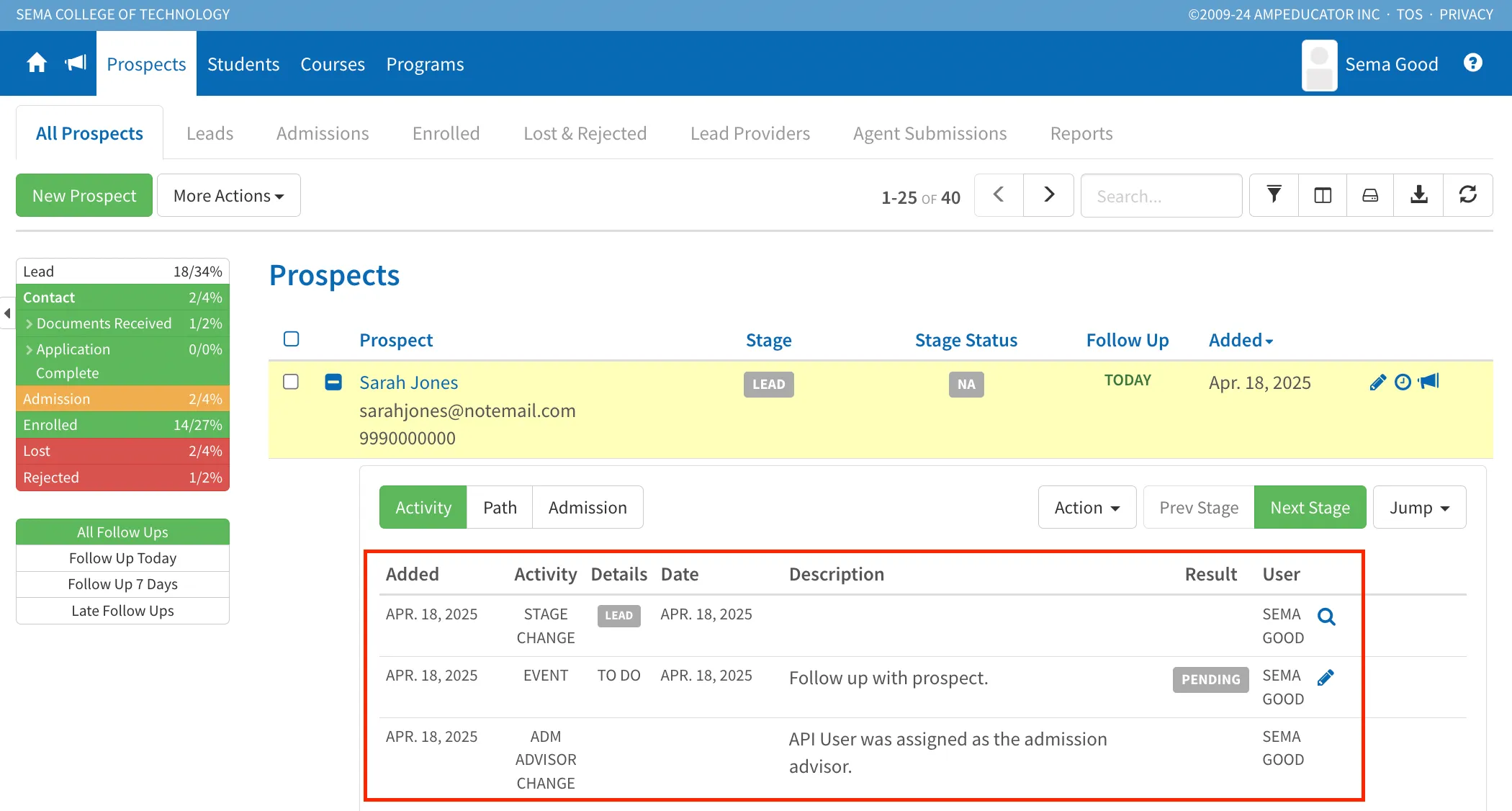Go to the Home icon
The image size is (1512, 811).
(37, 63)
